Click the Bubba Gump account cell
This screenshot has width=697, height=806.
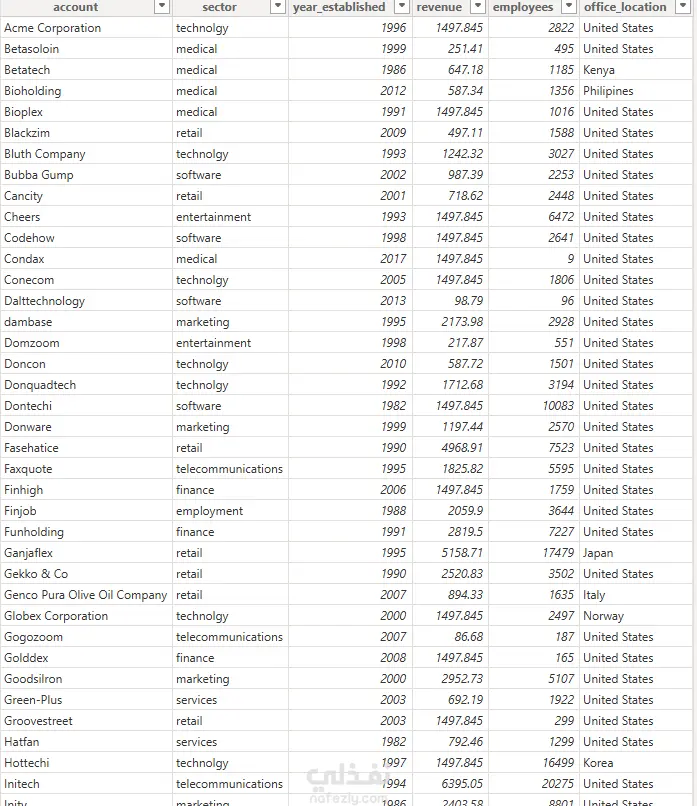86,175
